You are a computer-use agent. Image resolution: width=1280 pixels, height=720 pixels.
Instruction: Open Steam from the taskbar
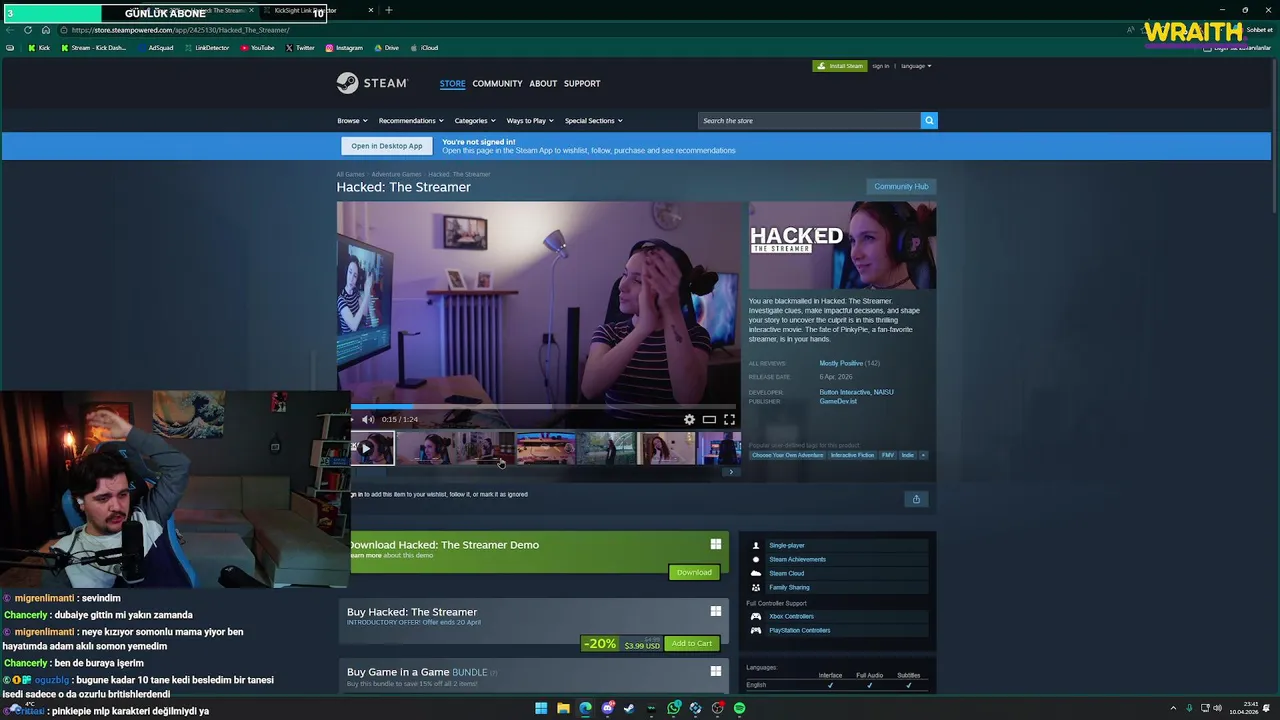point(629,708)
